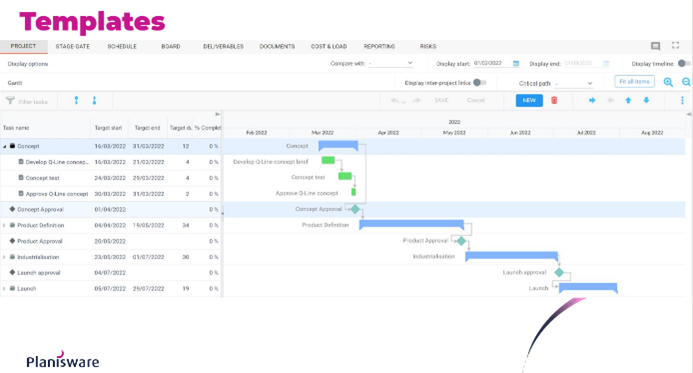
Task: Click the 04/07/2022 Launch approval start cell
Action: 110,273
